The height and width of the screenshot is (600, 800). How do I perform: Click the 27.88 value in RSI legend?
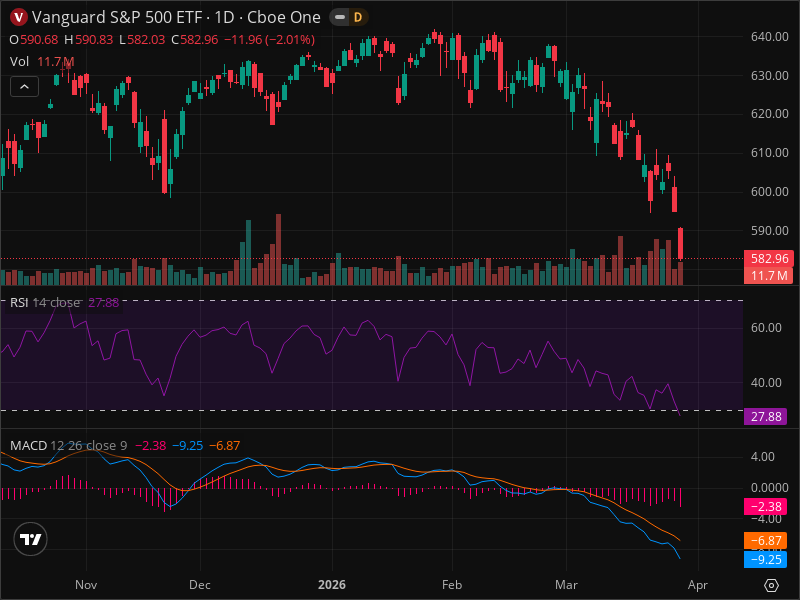click(x=104, y=303)
